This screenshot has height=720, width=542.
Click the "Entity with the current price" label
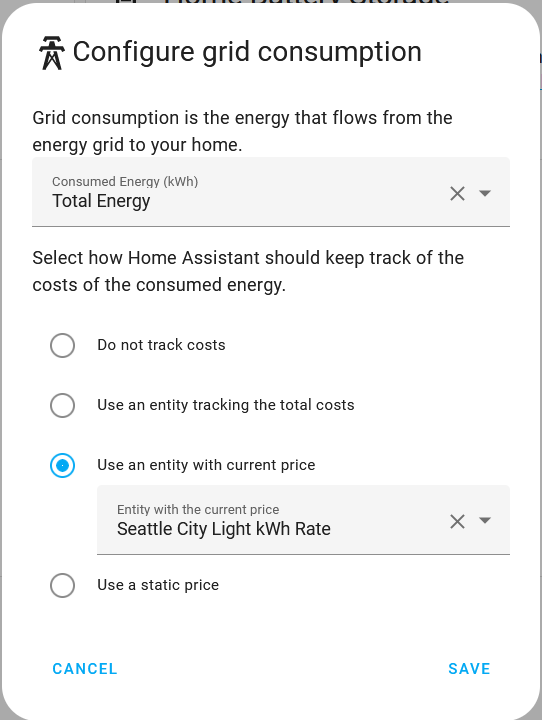click(198, 510)
